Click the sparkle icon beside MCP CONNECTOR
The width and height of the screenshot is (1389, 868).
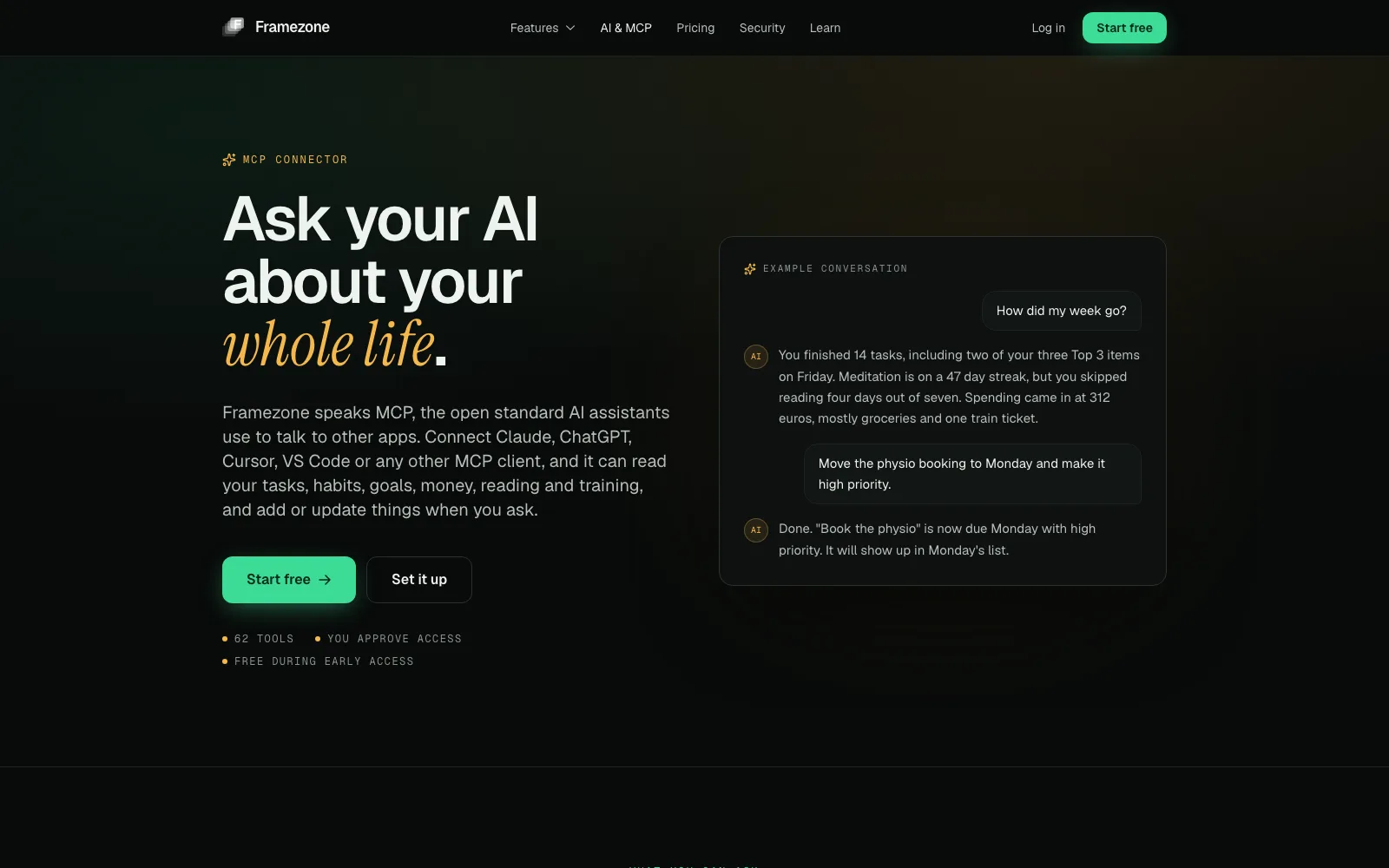coord(229,160)
